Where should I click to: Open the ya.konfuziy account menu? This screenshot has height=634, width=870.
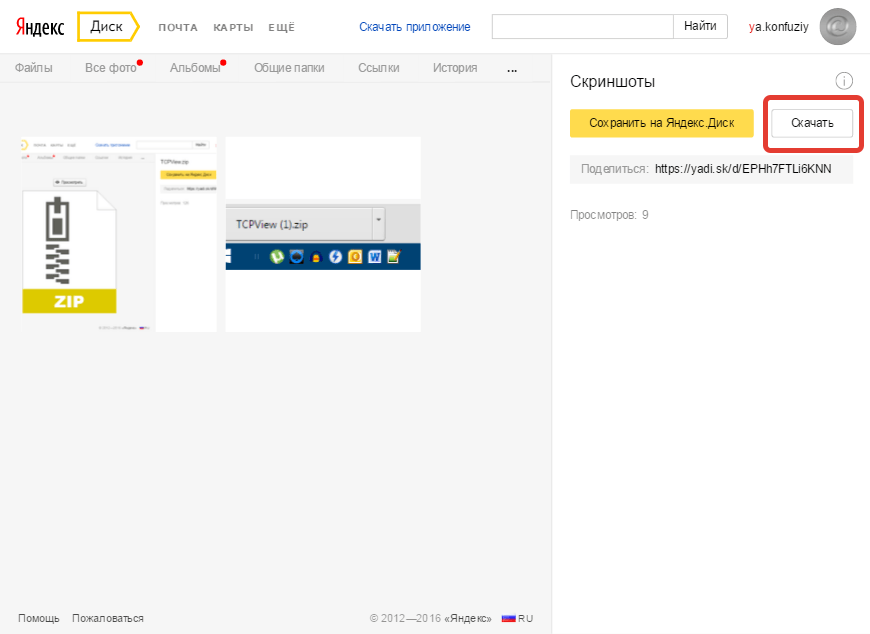[x=778, y=27]
